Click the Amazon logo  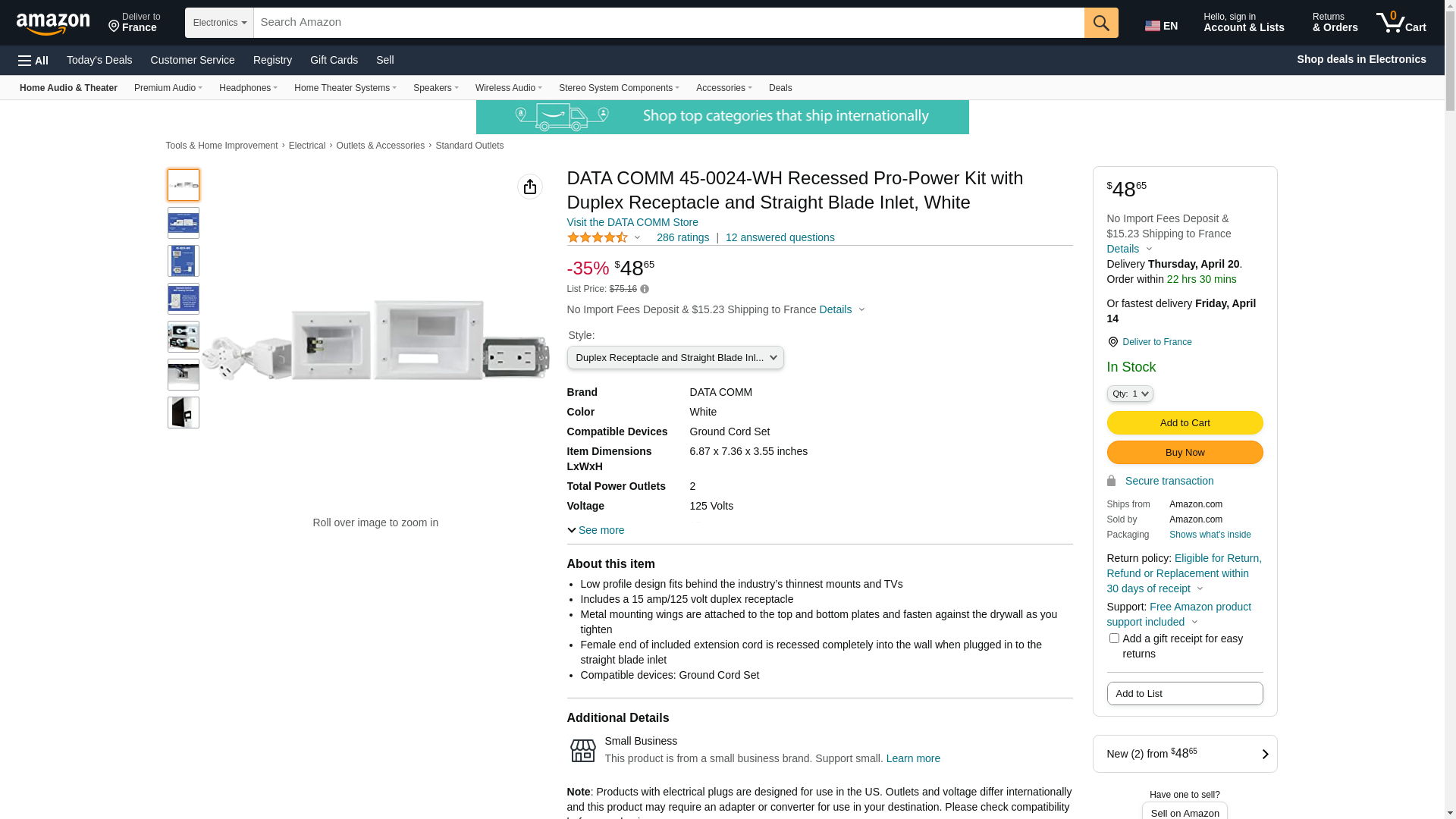pos(53,24)
